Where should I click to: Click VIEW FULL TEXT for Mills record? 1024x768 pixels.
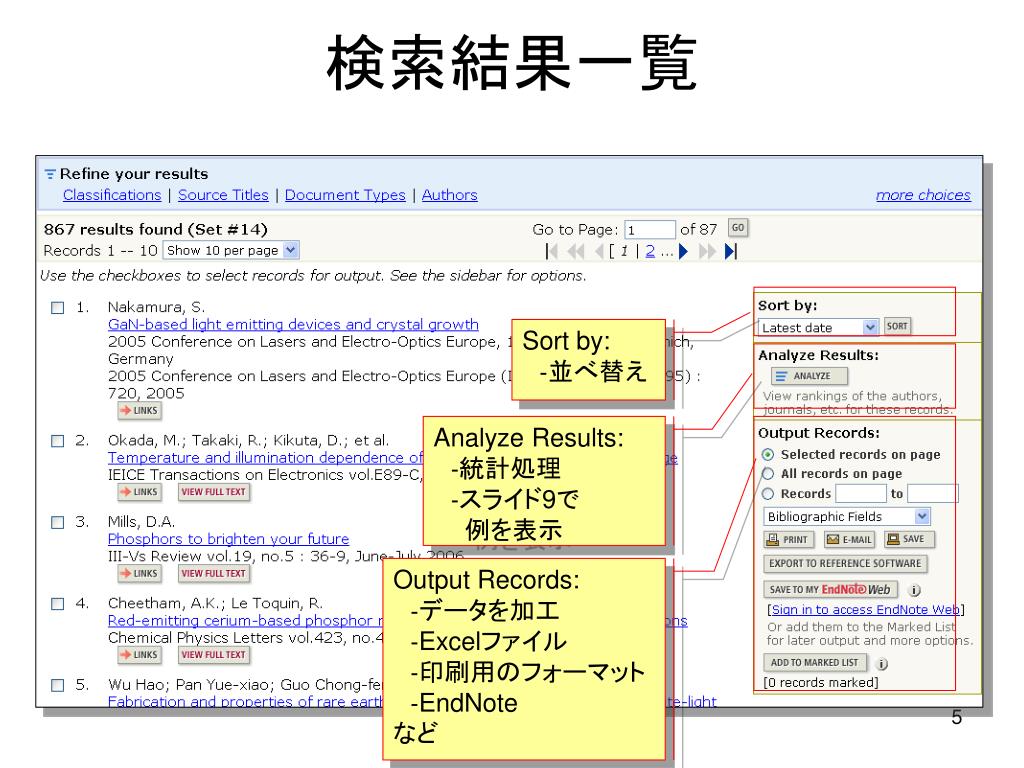coord(214,573)
